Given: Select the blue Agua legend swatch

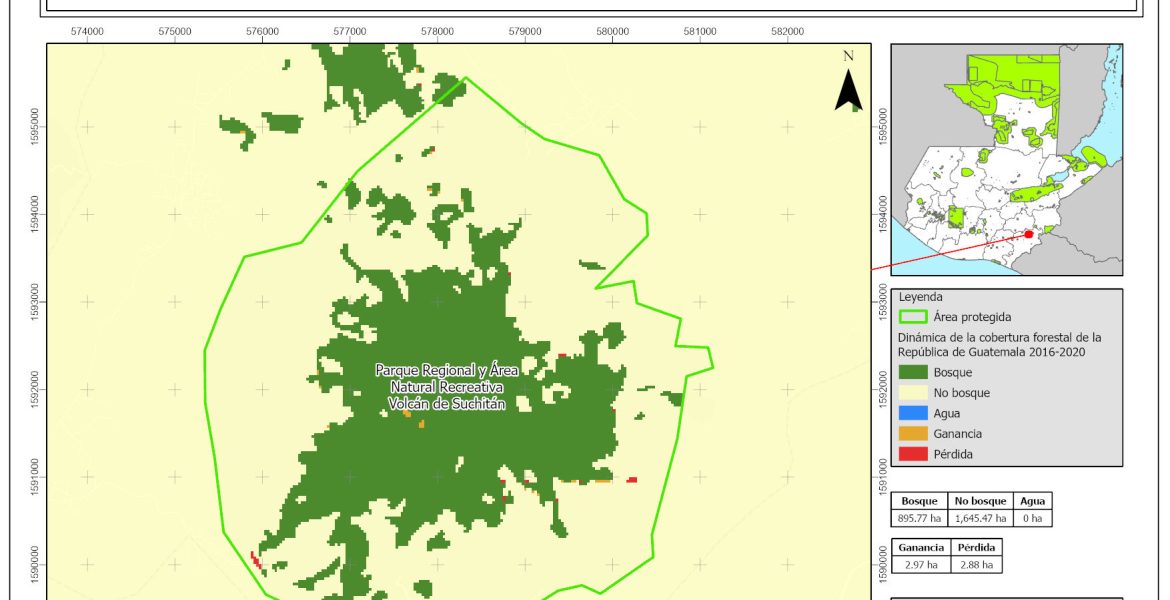Looking at the screenshot, I should tap(913, 413).
